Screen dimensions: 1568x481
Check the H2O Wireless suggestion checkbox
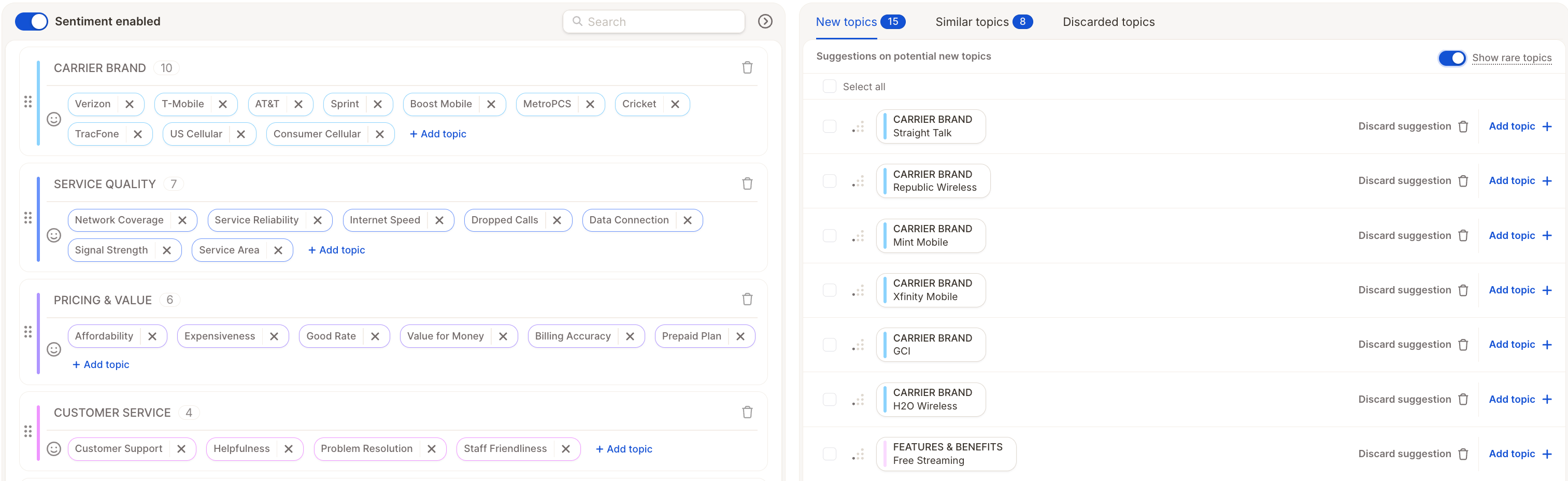pos(829,400)
